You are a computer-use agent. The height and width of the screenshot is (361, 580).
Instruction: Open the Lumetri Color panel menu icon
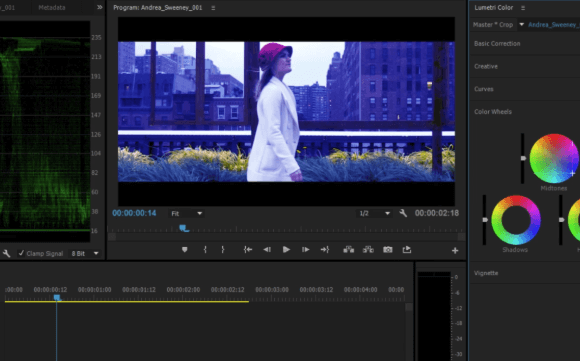523,8
